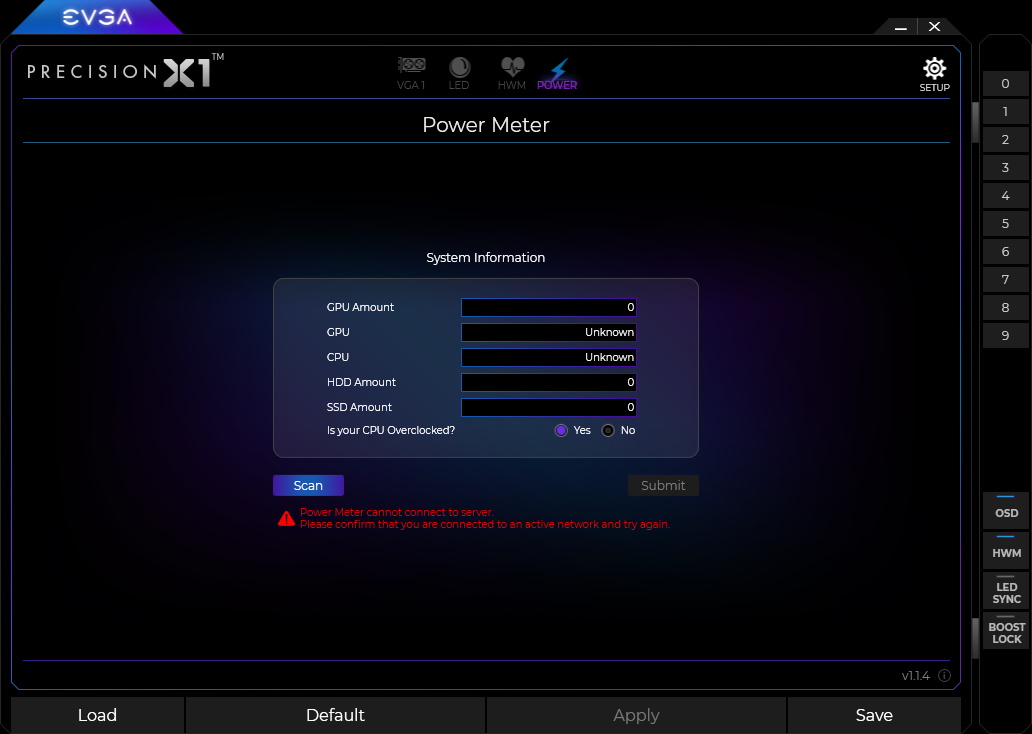Image resolution: width=1032 pixels, height=734 pixels.
Task: Open the HWM hardware monitor icon
Action: 512,72
